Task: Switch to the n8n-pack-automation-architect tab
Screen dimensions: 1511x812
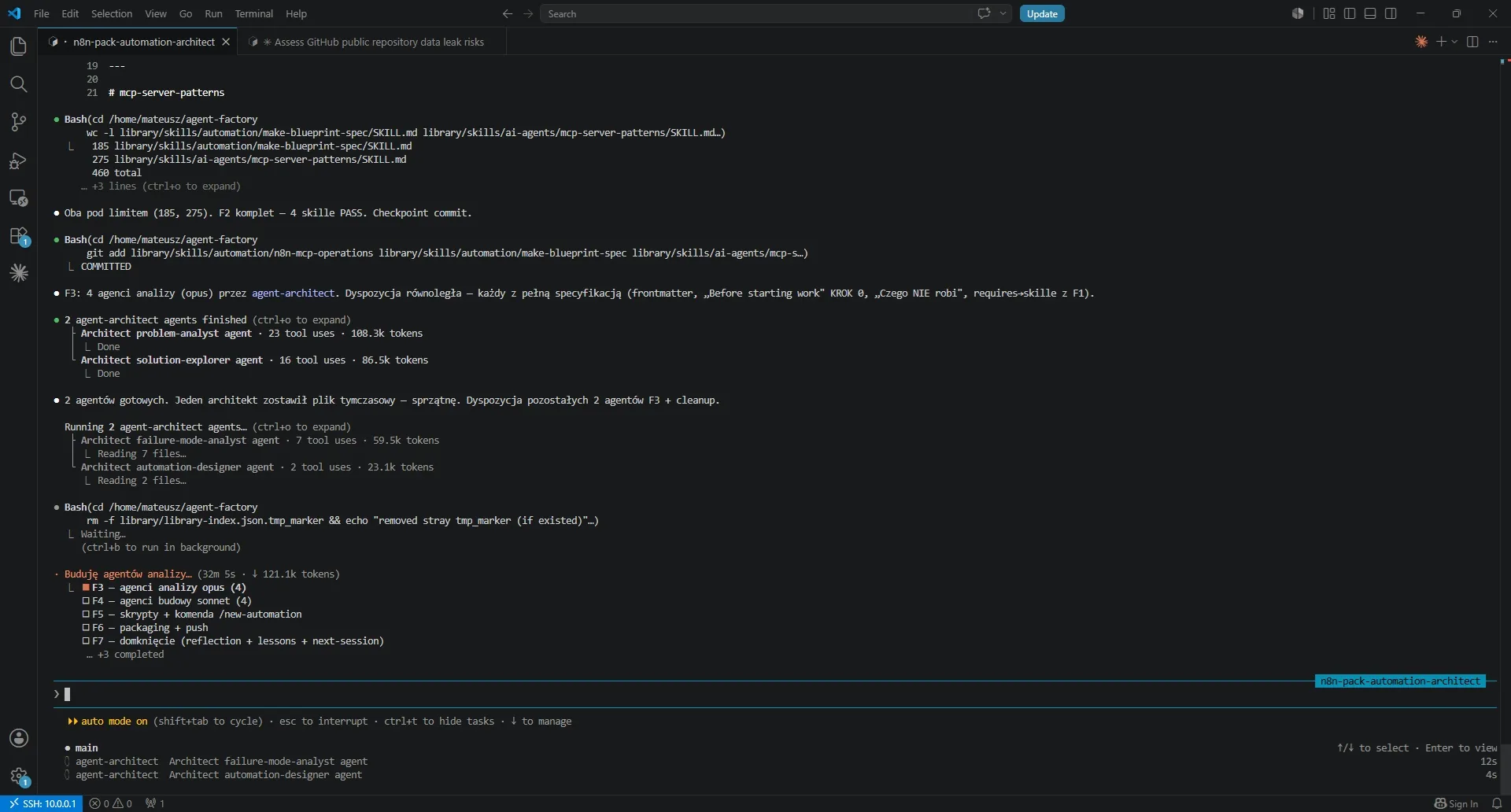Action: [x=139, y=42]
